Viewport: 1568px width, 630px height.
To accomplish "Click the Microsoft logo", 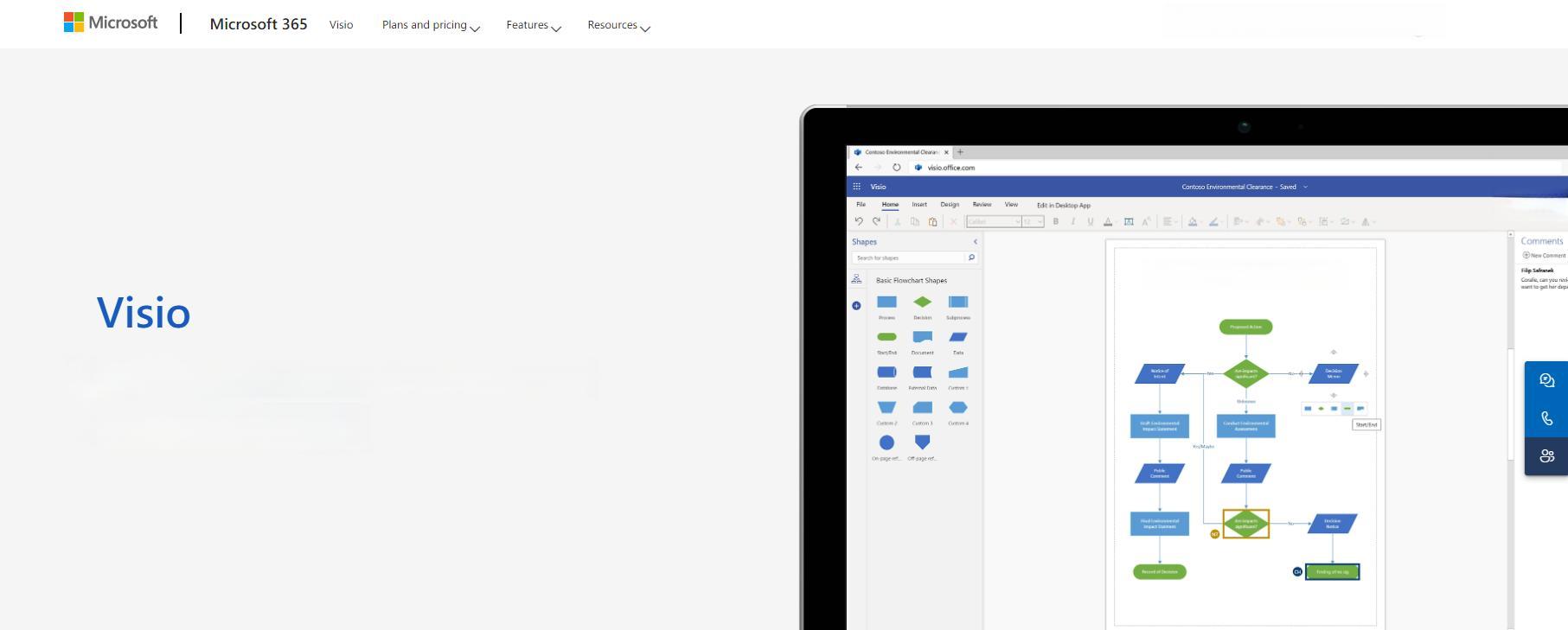I will point(111,22).
